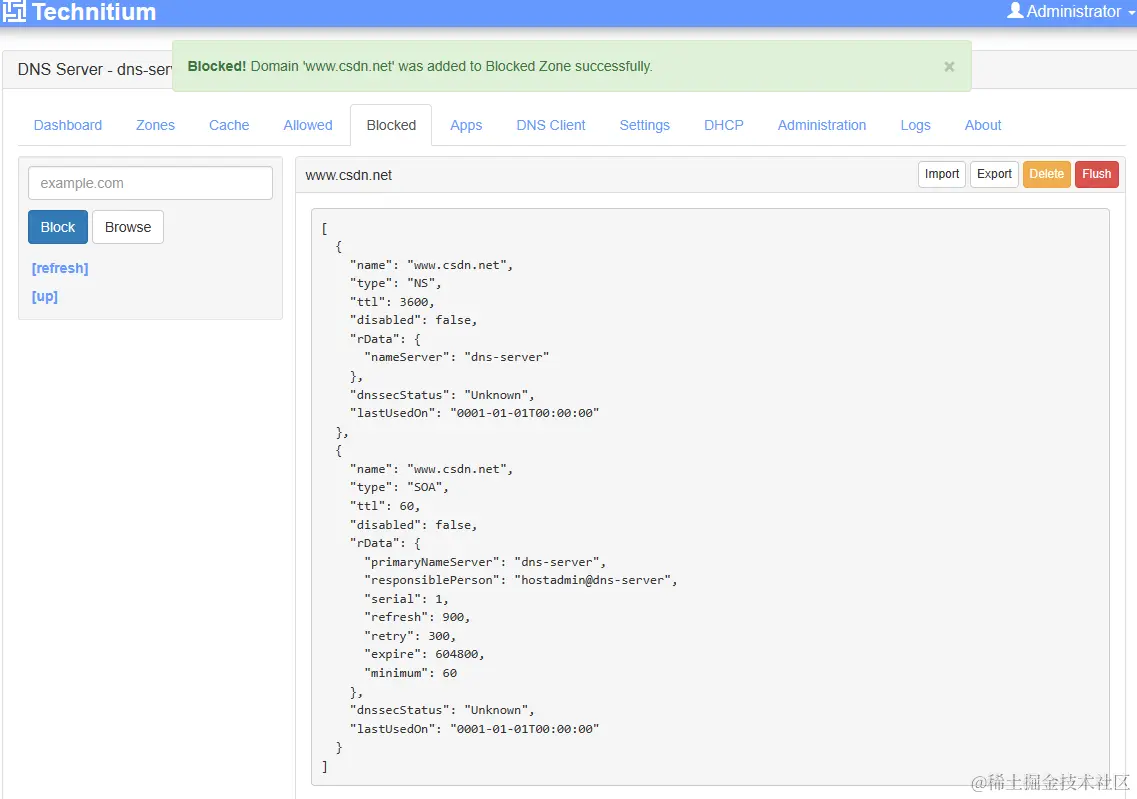Image resolution: width=1137 pixels, height=799 pixels.
Task: Open the Apps tab
Action: click(466, 125)
